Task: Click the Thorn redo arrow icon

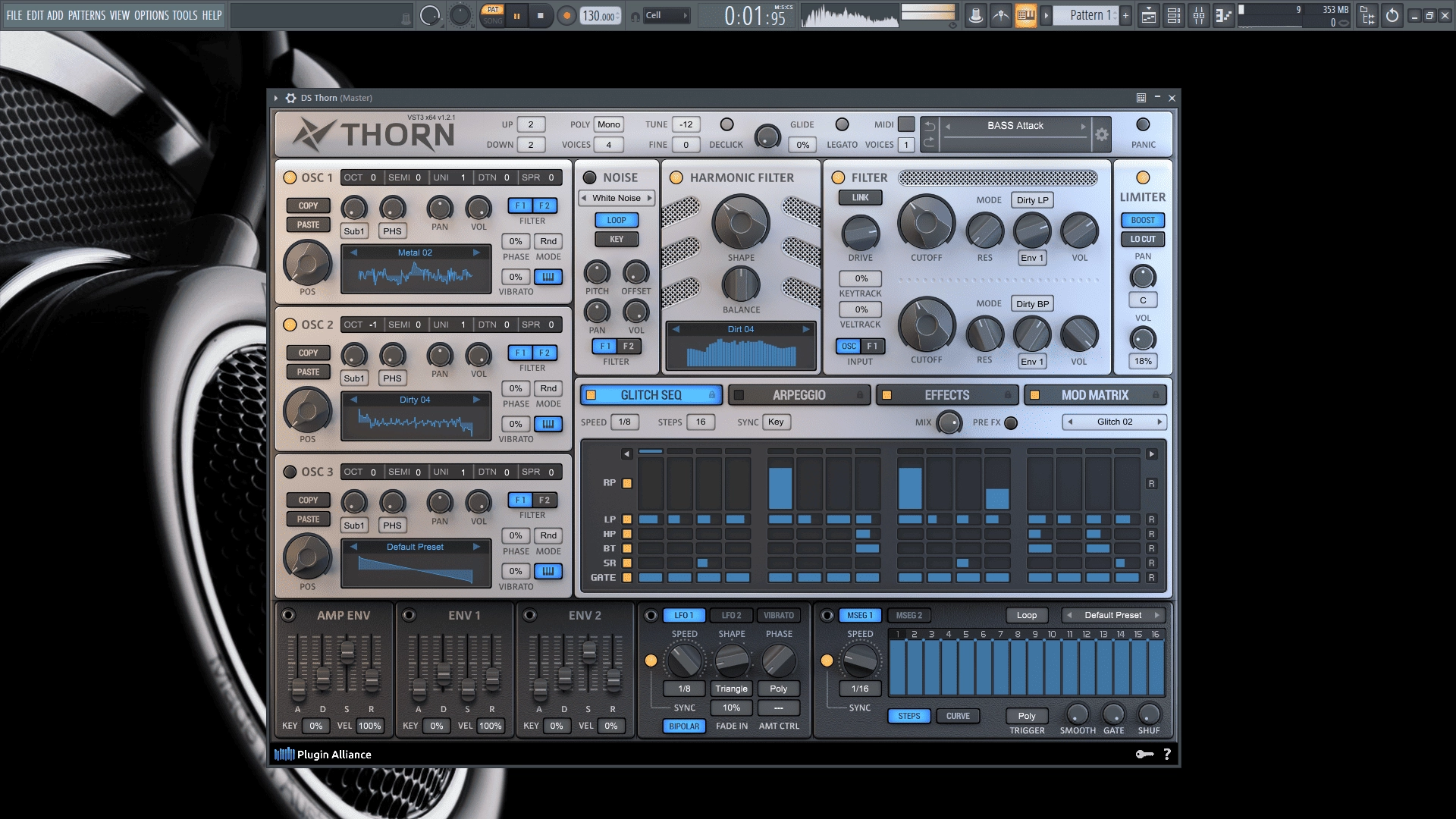Action: 930,143
